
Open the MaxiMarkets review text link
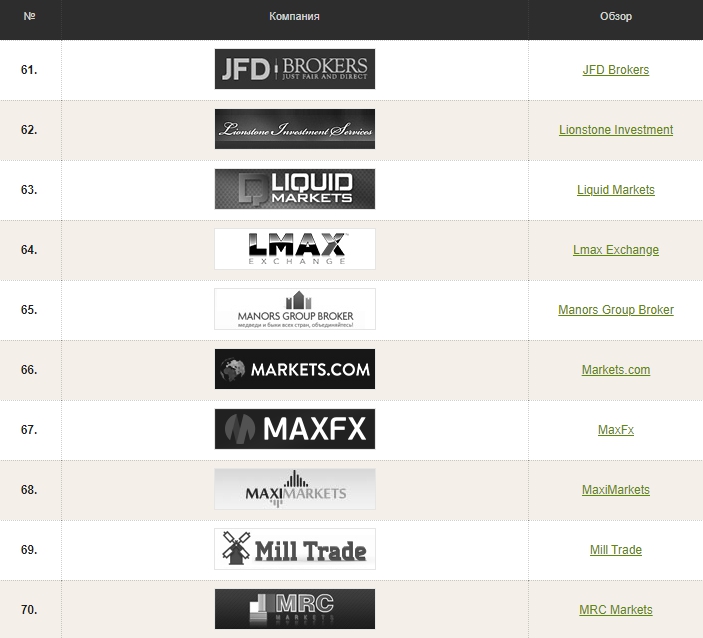[x=615, y=490]
